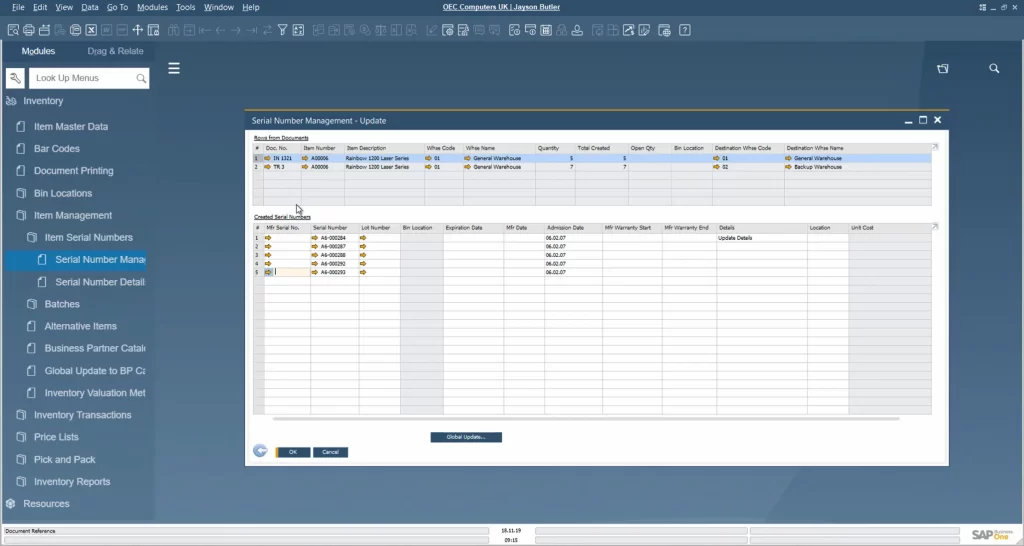Expand the Inventory Transactions folder

(x=23, y=415)
